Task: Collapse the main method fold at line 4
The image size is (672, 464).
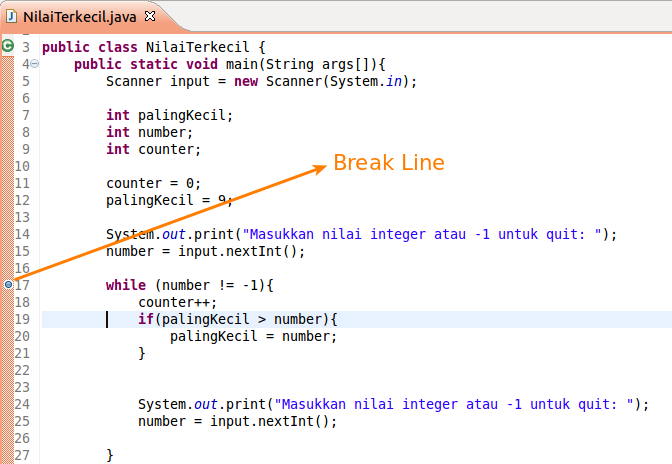Action: click(x=35, y=64)
